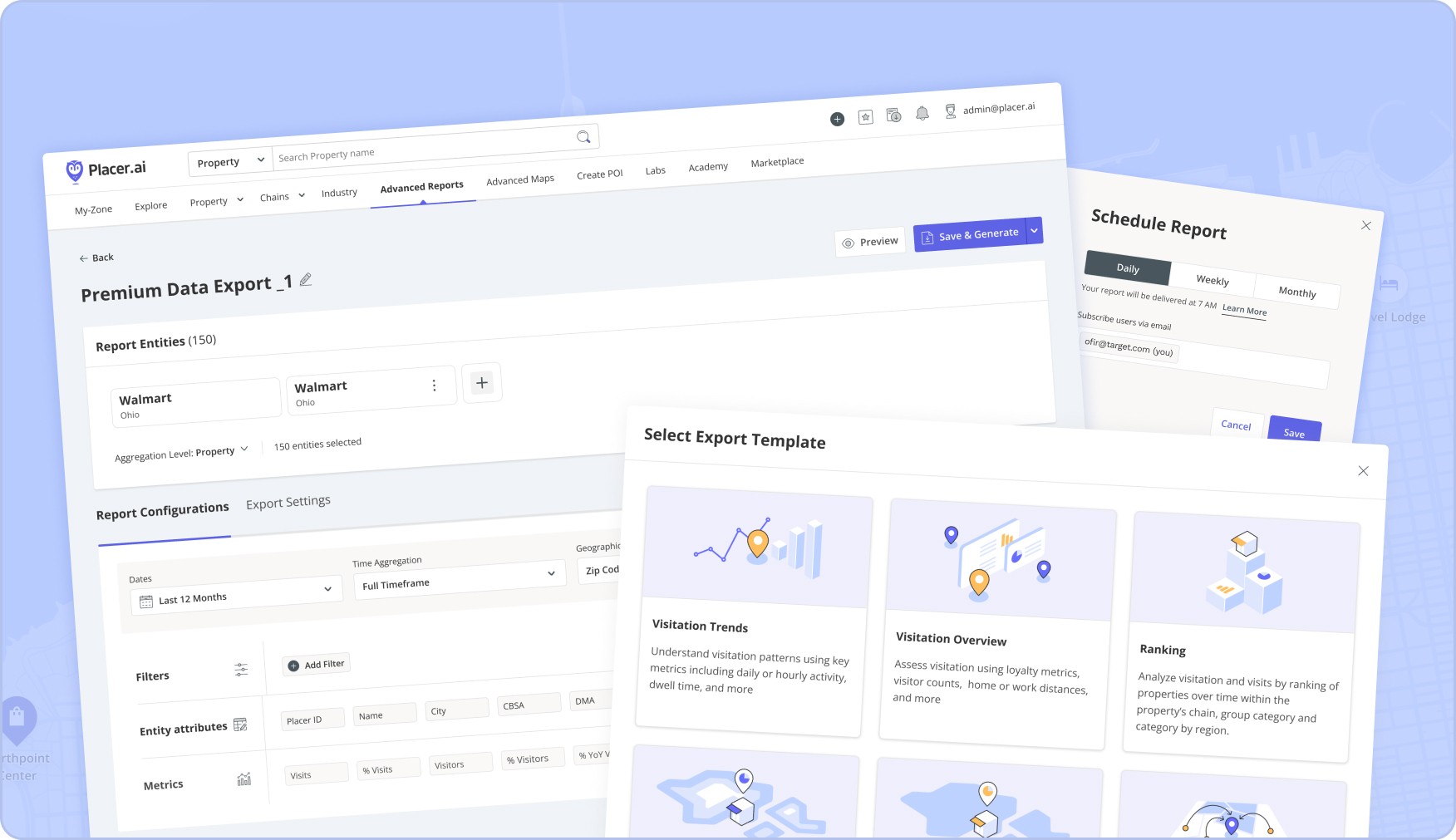Screen dimensions: 1456x840
Task: Toggle the % Visitors metric chip
Action: 533,758
